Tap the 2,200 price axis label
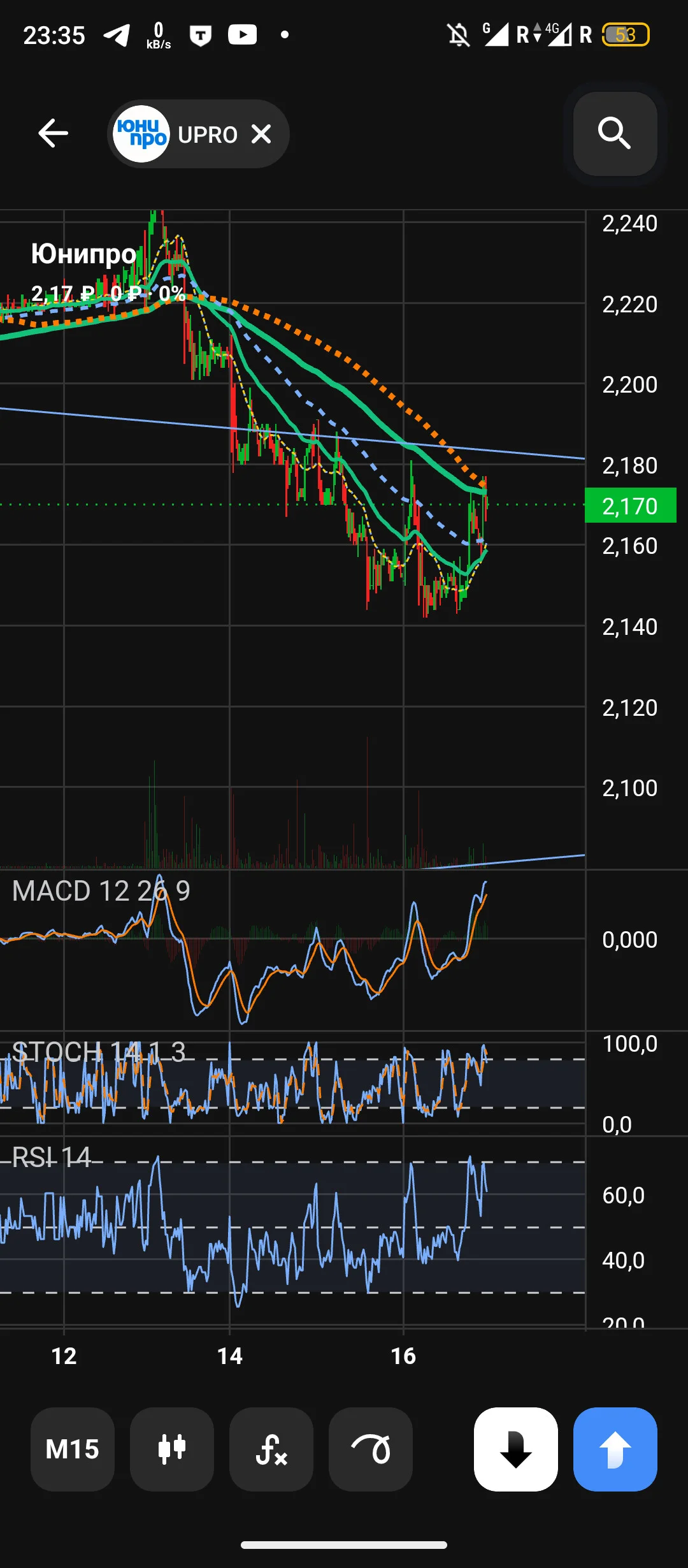Screen dimensions: 688x1568 (630, 384)
